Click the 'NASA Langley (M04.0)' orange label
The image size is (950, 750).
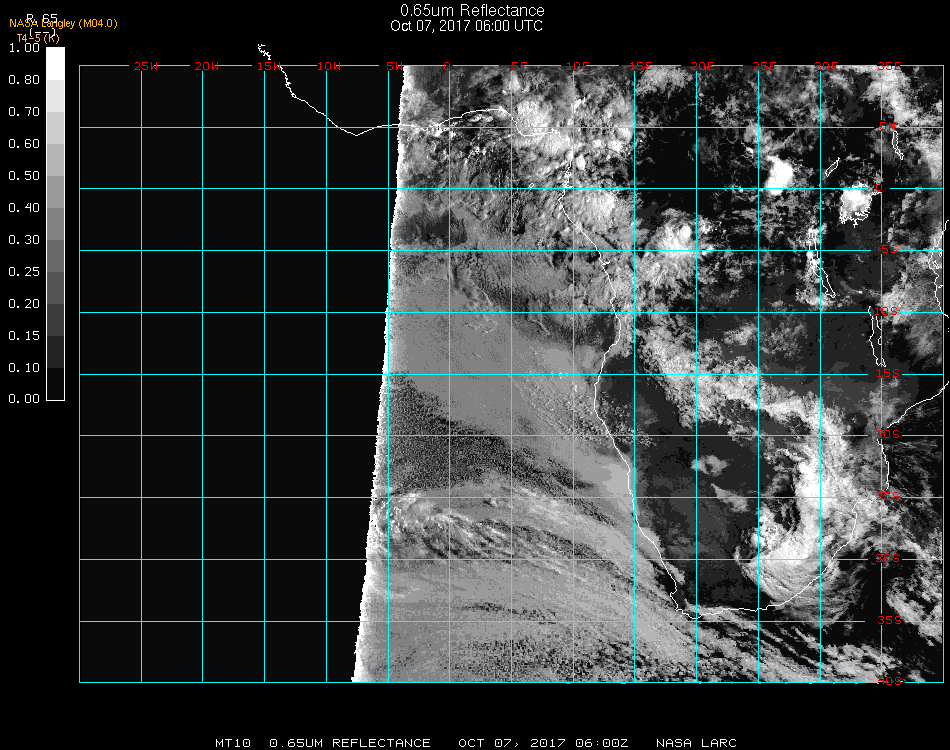[x=63, y=23]
